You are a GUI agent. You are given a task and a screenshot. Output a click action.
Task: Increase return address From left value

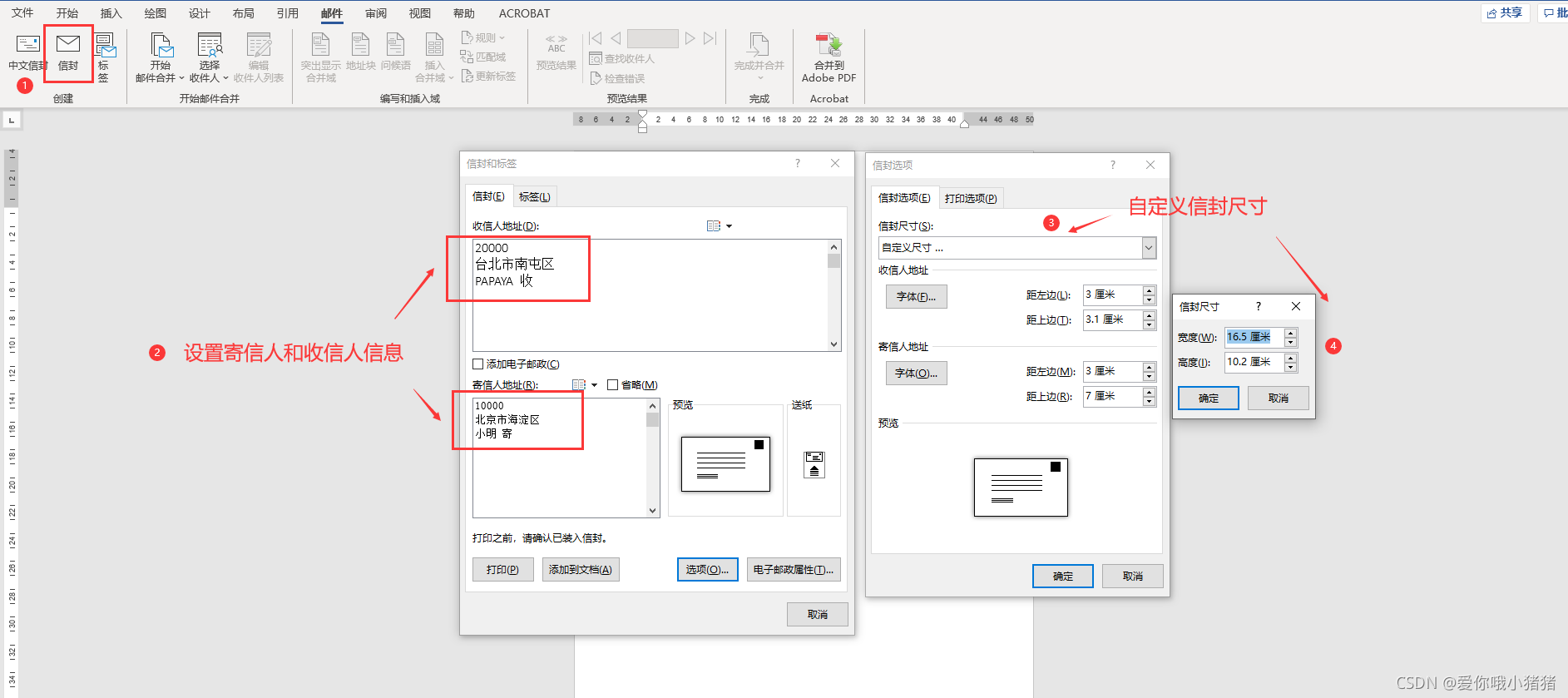pyautogui.click(x=1149, y=367)
